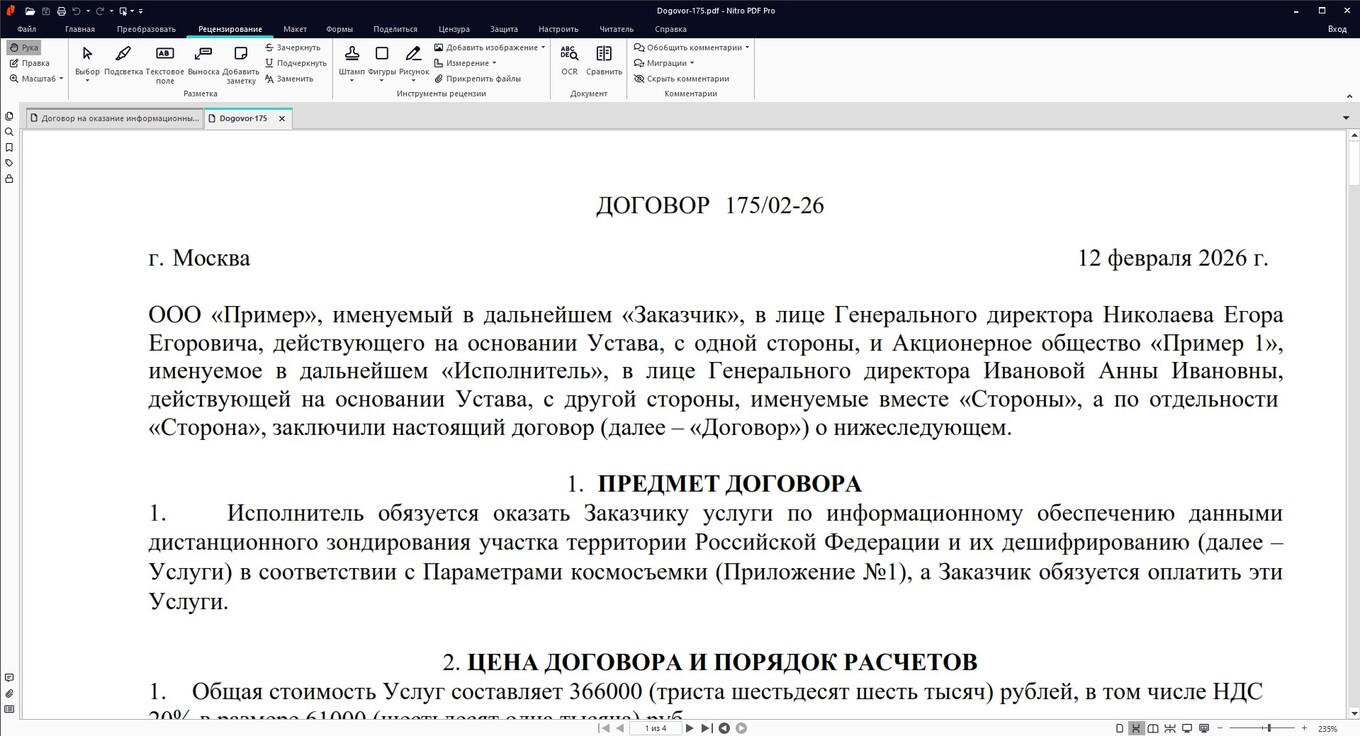Open the Справка ribbon tab
This screenshot has height=736, width=1360.
(670, 29)
